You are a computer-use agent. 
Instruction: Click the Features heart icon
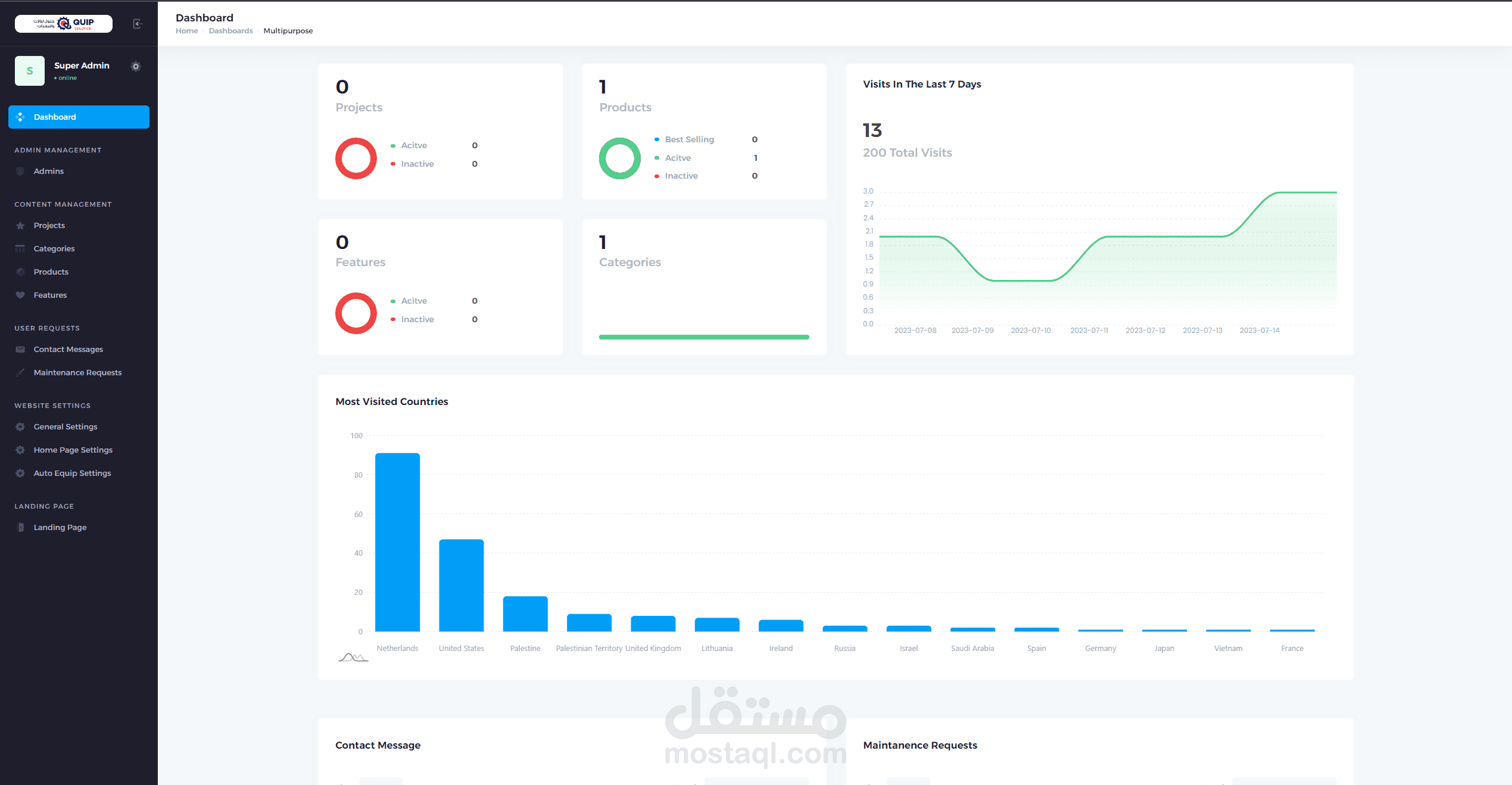20,295
